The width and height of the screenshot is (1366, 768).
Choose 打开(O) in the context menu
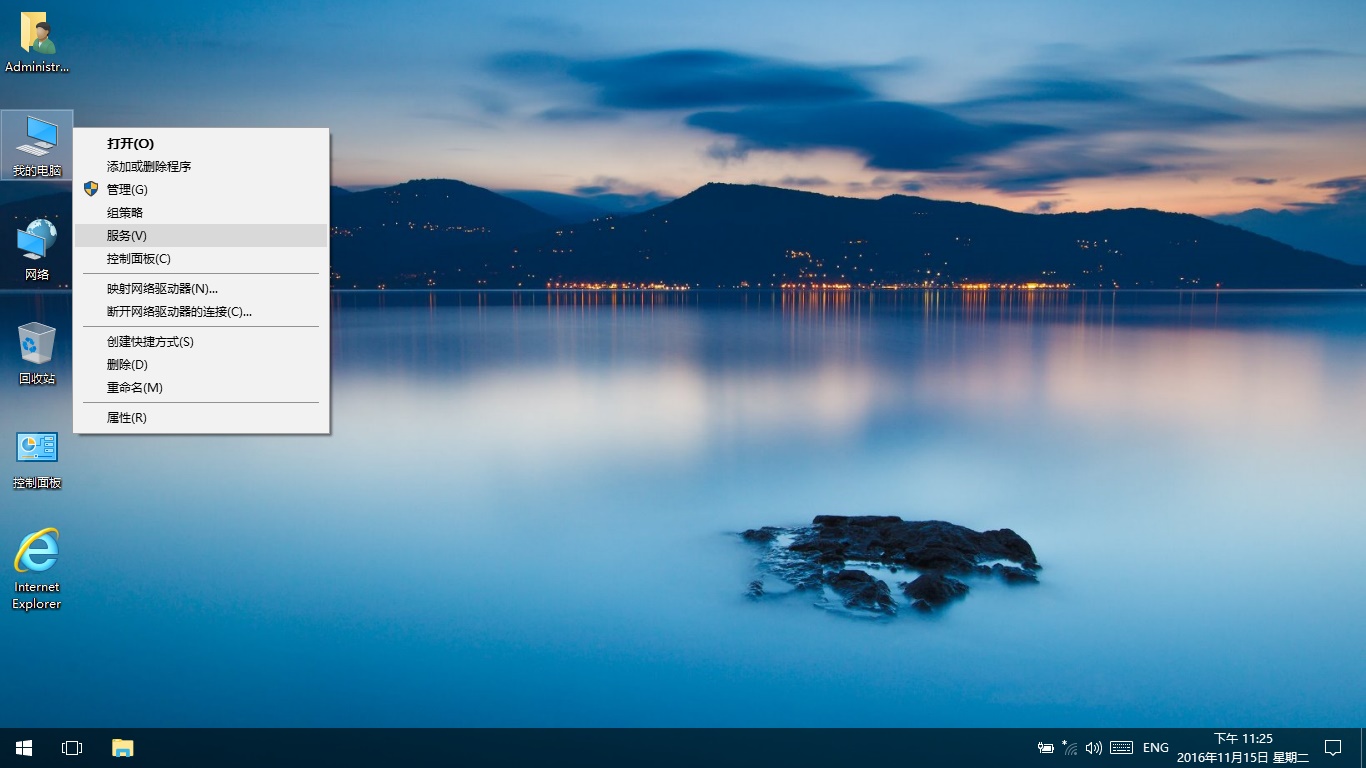pos(201,143)
